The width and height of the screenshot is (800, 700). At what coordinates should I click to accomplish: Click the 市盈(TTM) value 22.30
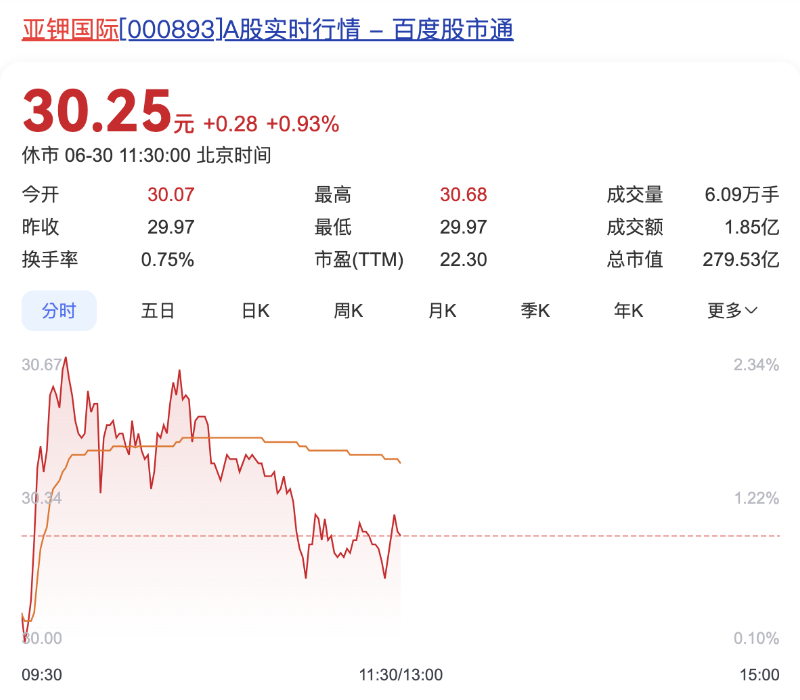point(463,260)
